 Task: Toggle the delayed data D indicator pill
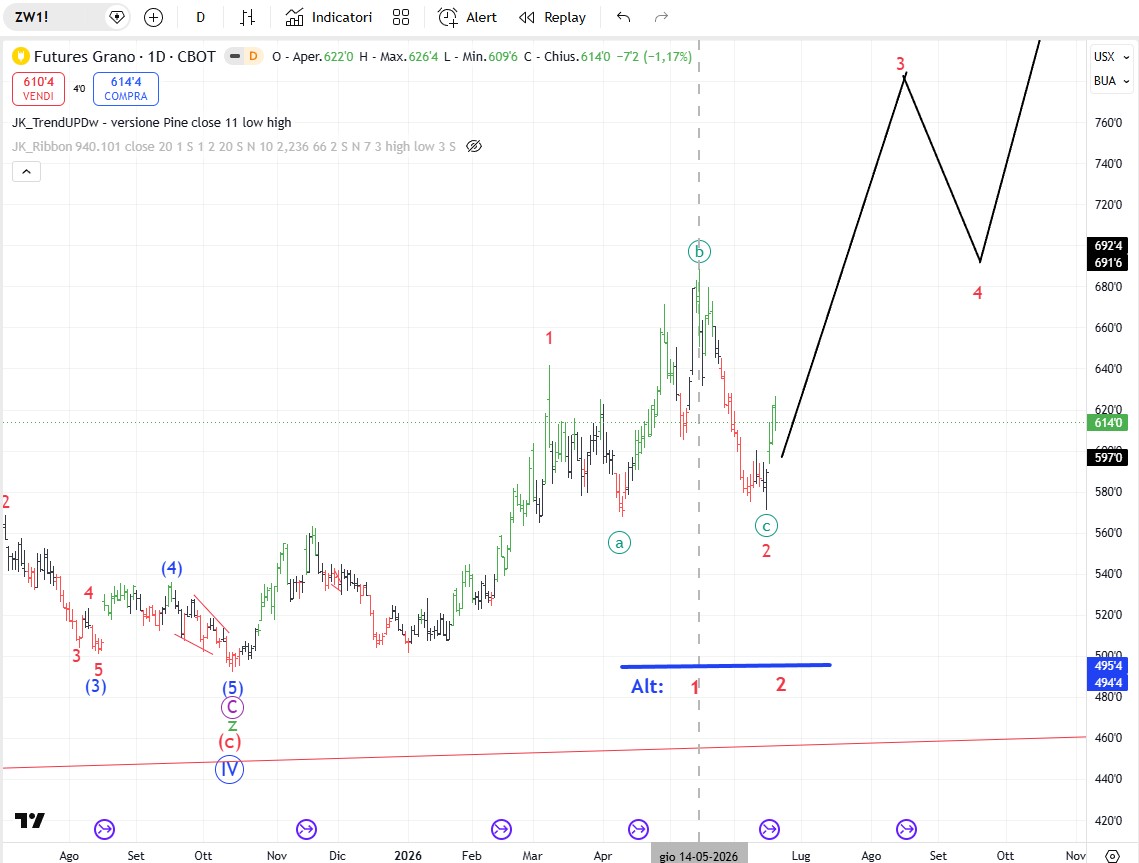click(x=243, y=56)
